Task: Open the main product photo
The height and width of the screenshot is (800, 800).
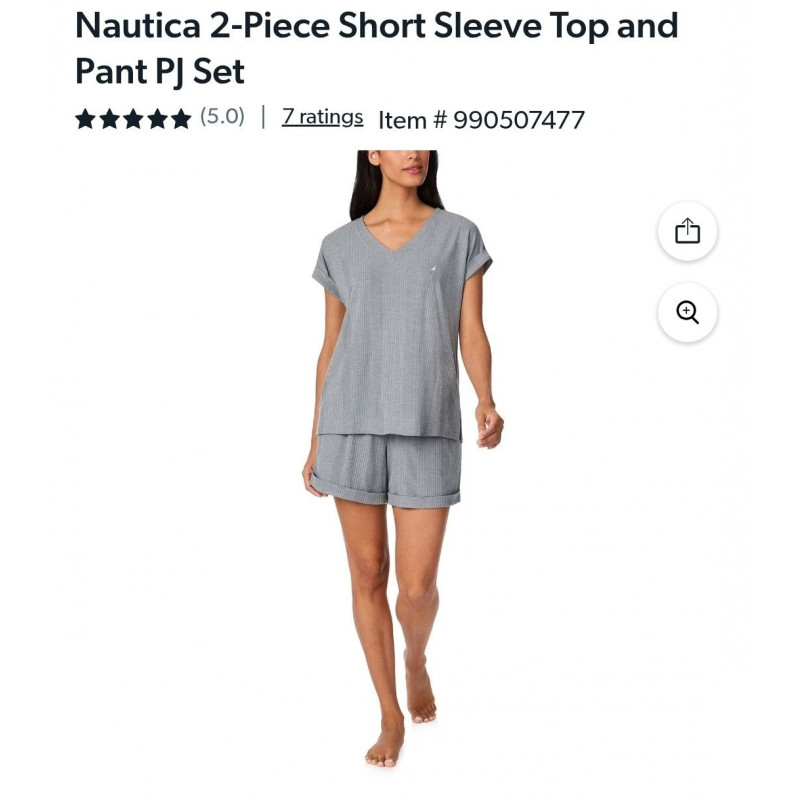Action: coord(400,459)
